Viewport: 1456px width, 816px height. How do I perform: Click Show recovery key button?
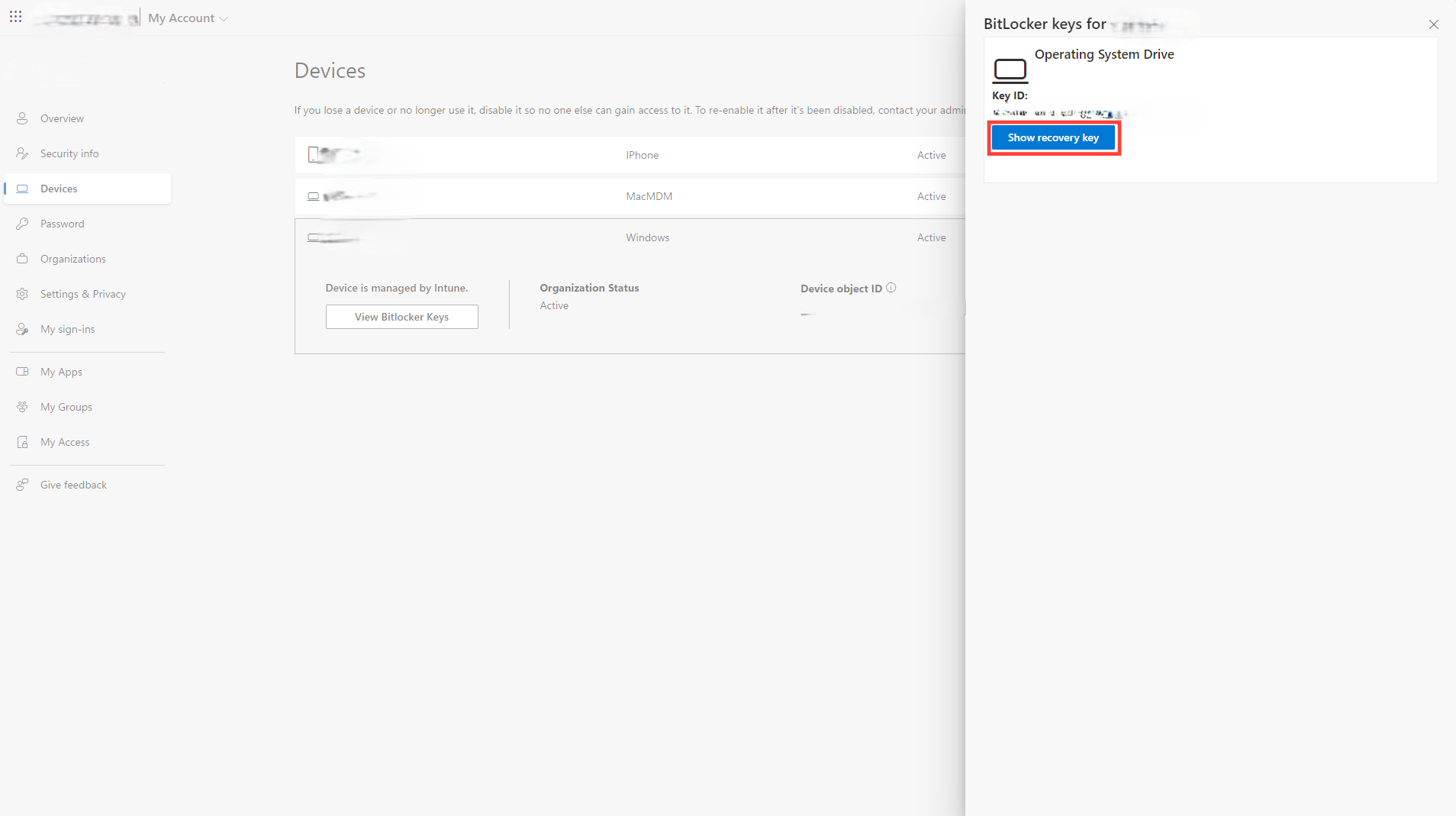1053,137
